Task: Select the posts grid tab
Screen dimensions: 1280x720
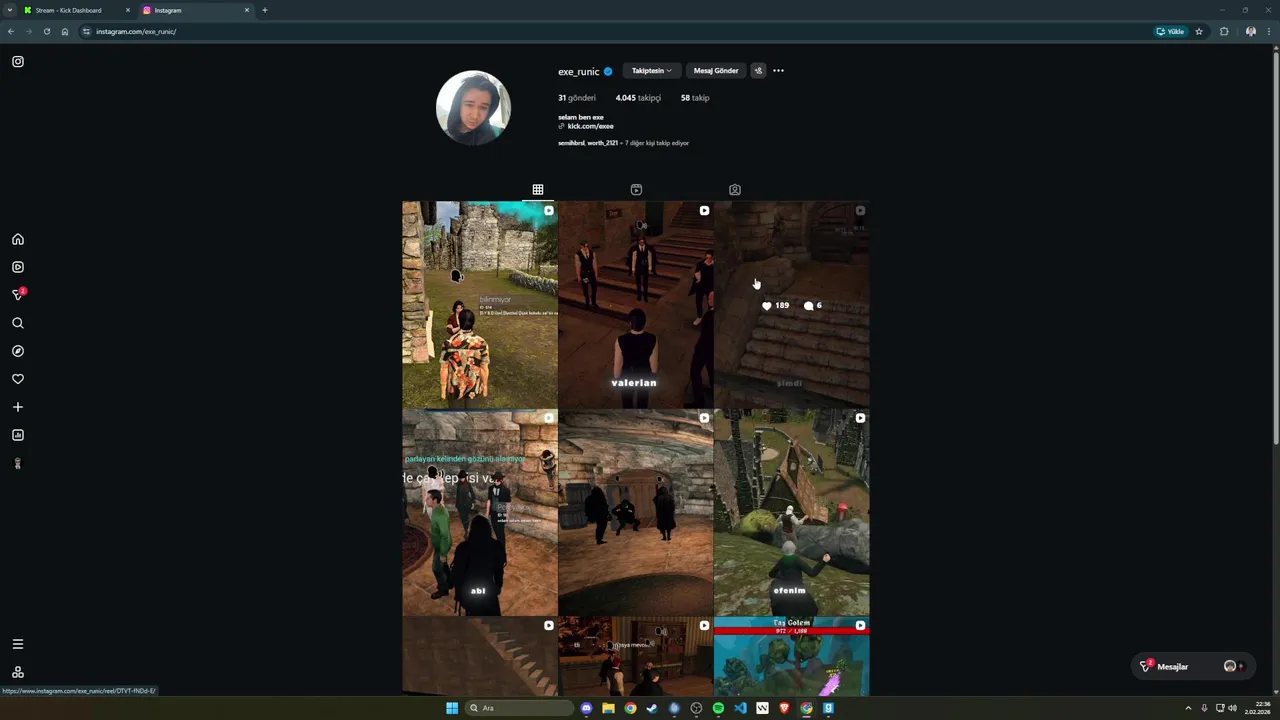Action: pos(538,189)
